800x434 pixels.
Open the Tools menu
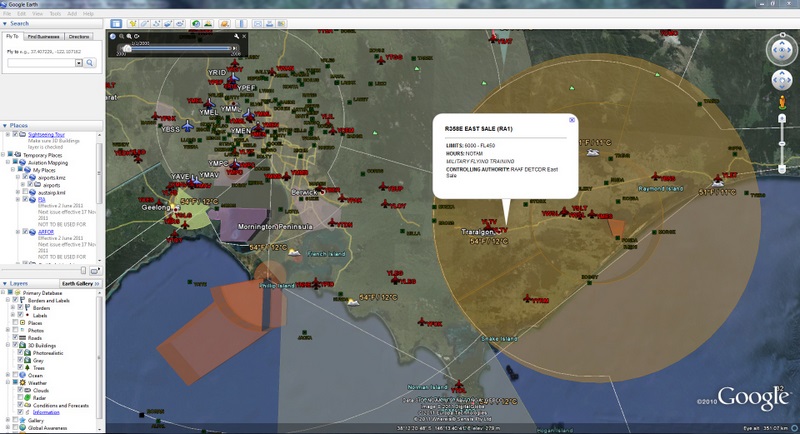point(55,14)
